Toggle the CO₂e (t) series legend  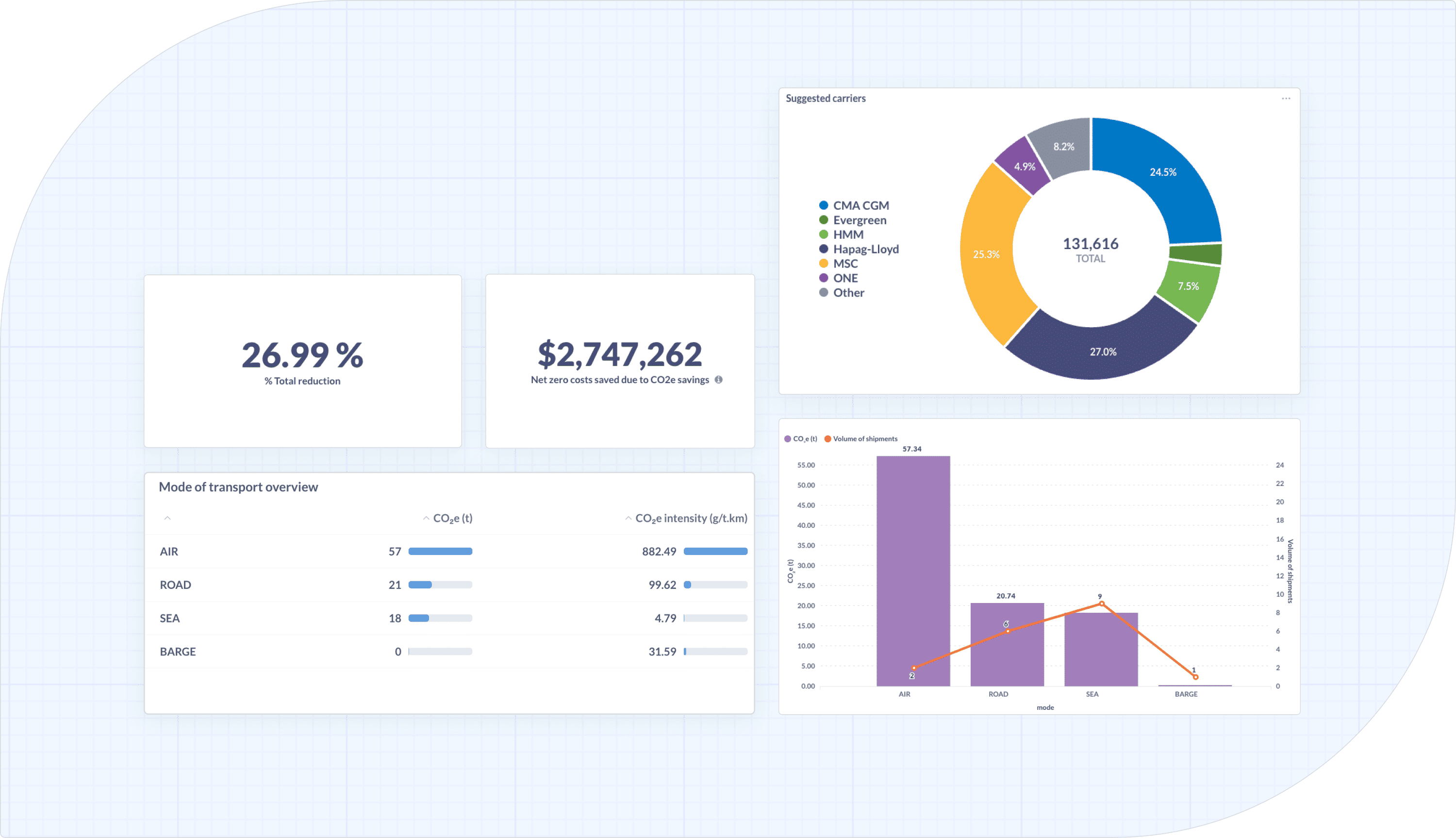point(800,438)
